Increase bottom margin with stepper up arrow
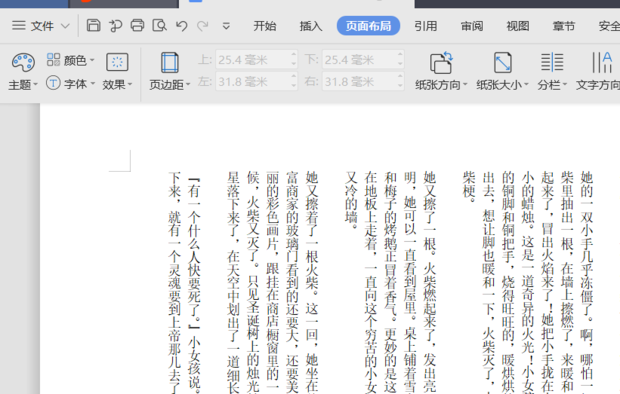The height and width of the screenshot is (394, 620). [401, 55]
